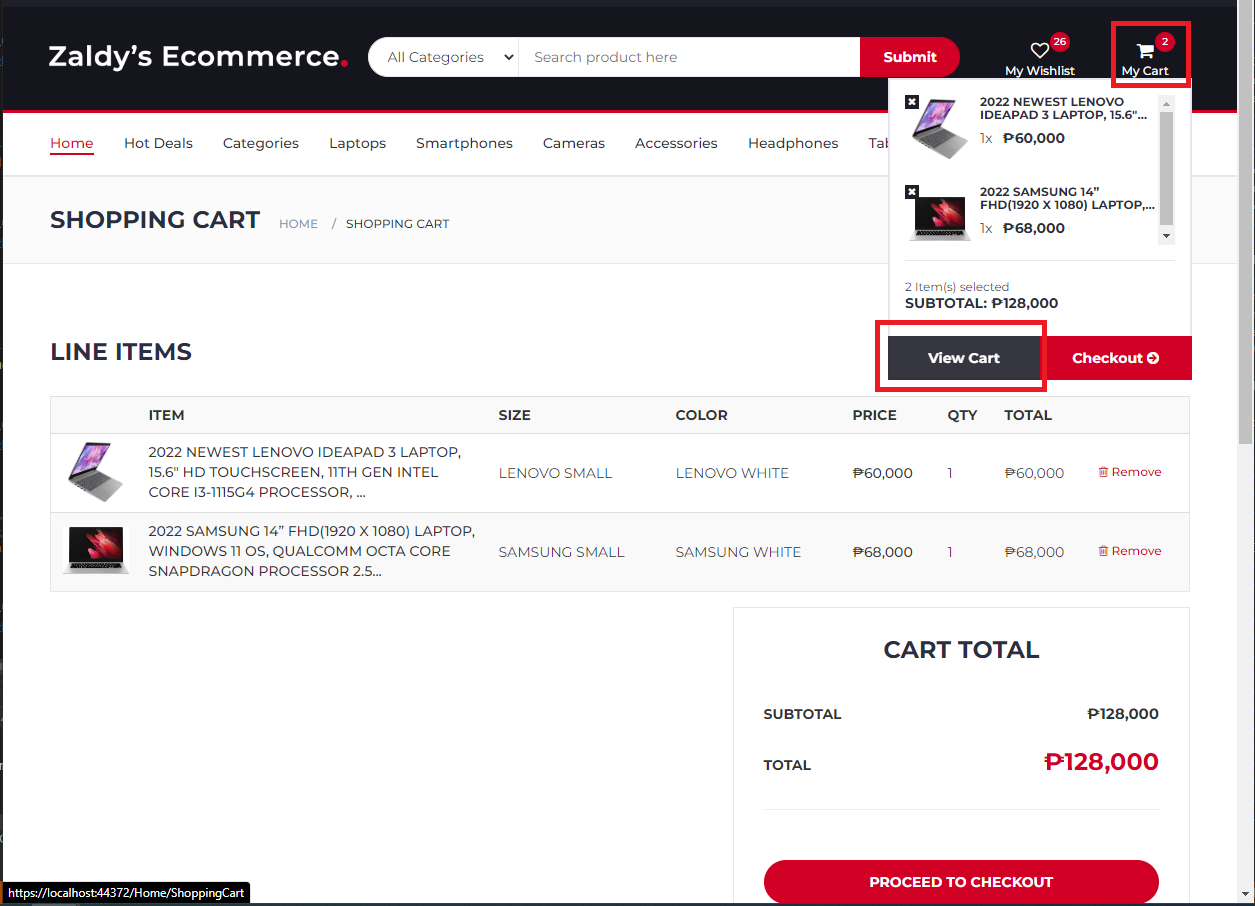Follow the HOME breadcrumb link
The height and width of the screenshot is (906, 1255).
tap(298, 223)
